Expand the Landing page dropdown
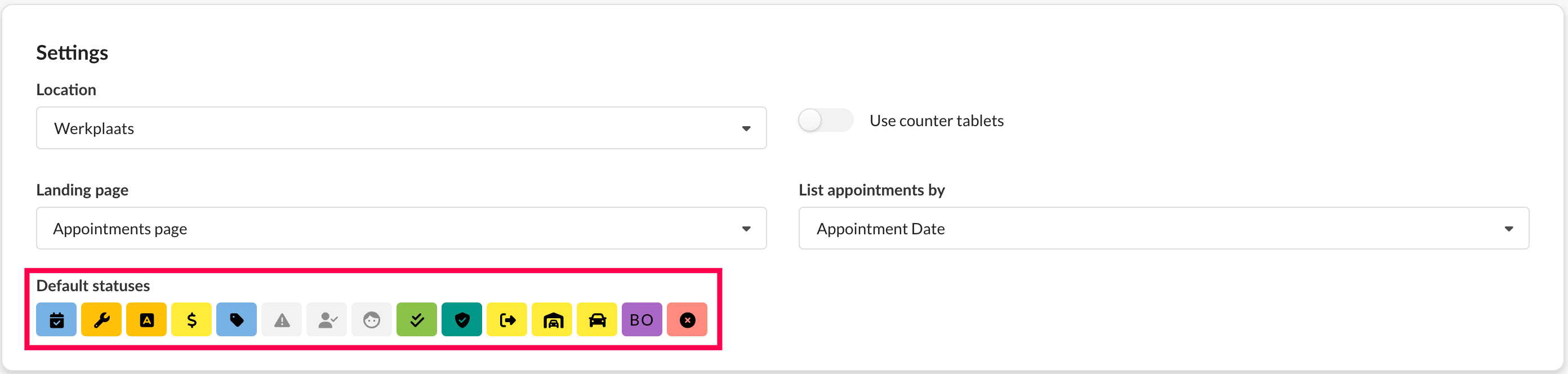 click(401, 229)
